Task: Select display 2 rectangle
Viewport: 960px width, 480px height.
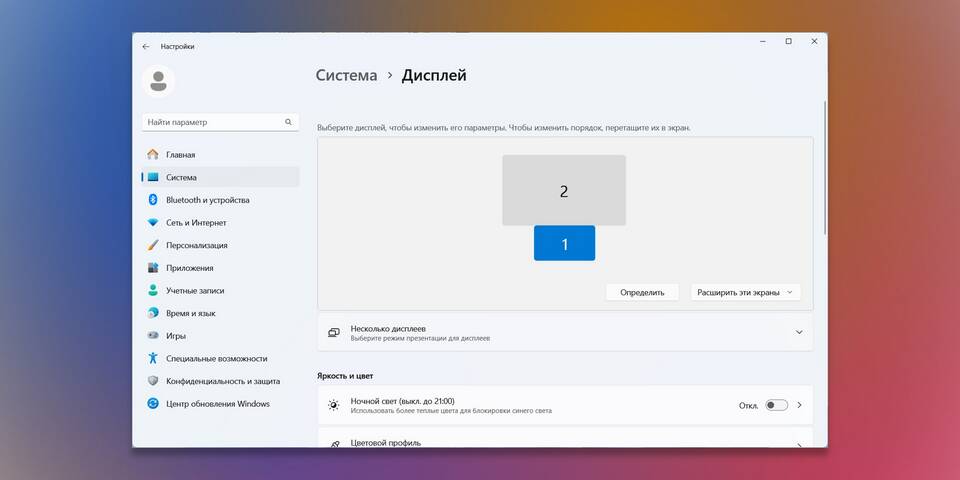Action: pos(564,190)
